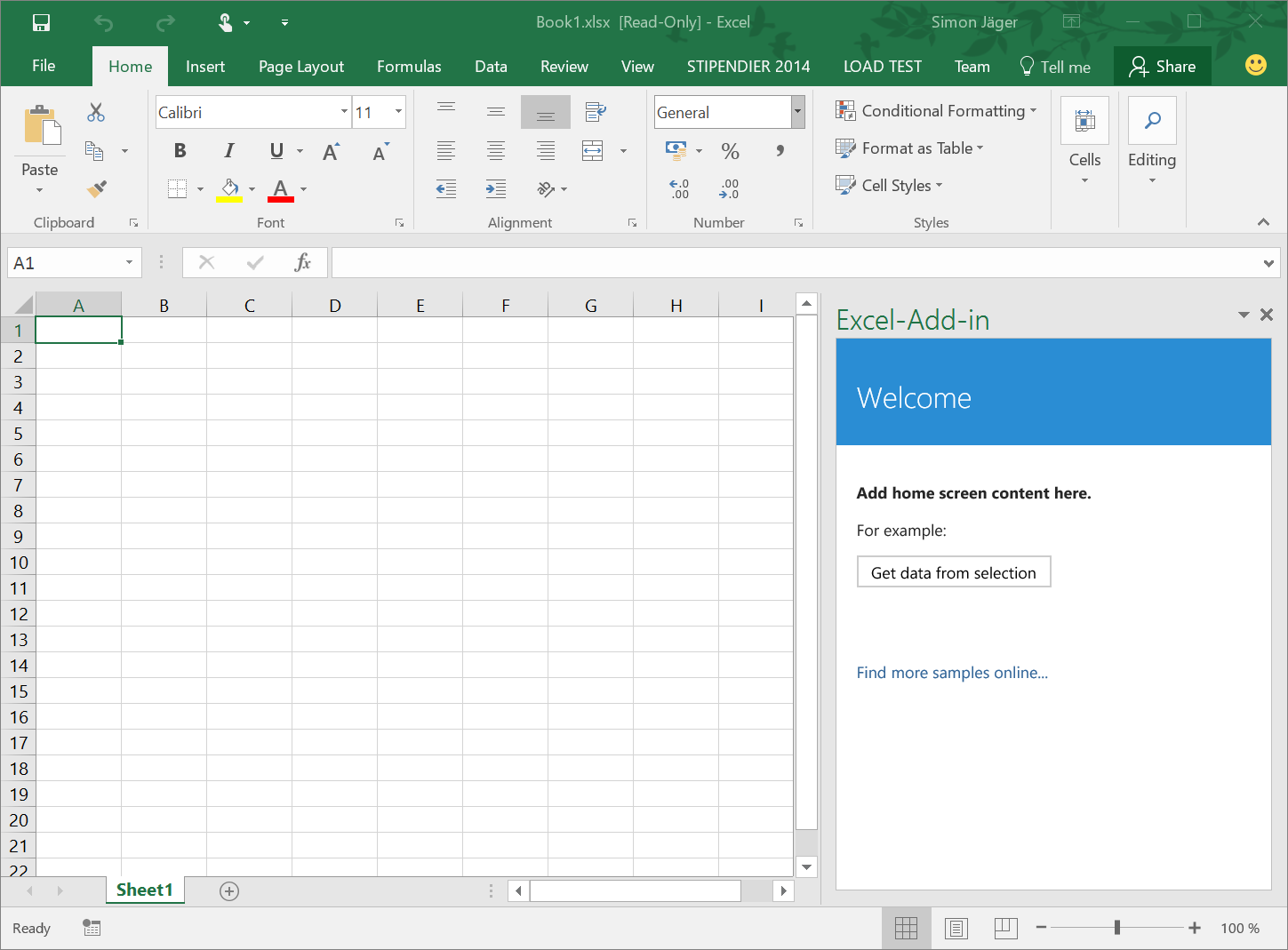
Task: Open the Insert Function fx dialog
Action: click(302, 262)
